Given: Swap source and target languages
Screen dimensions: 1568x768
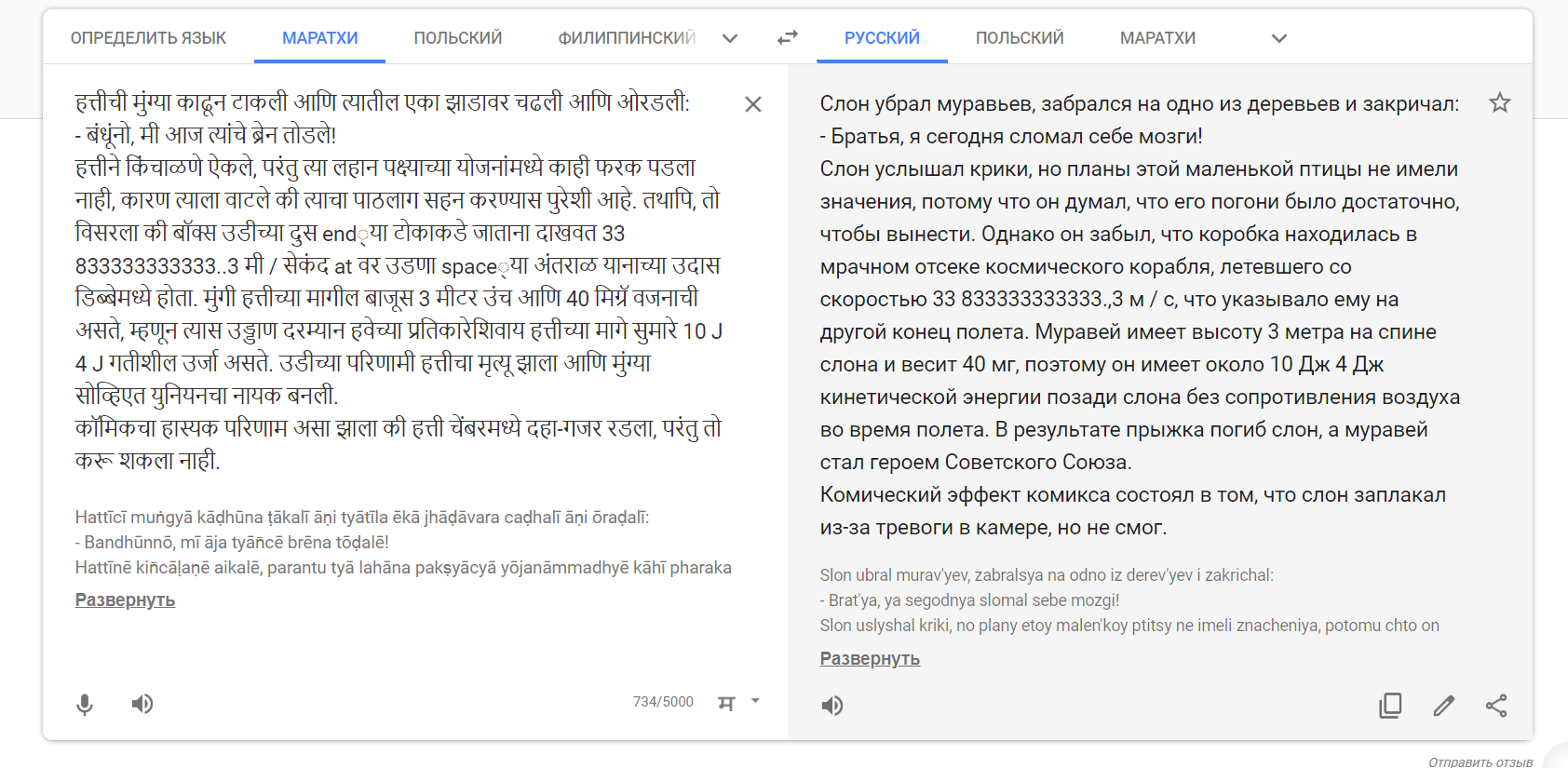Looking at the screenshot, I should 788,37.
